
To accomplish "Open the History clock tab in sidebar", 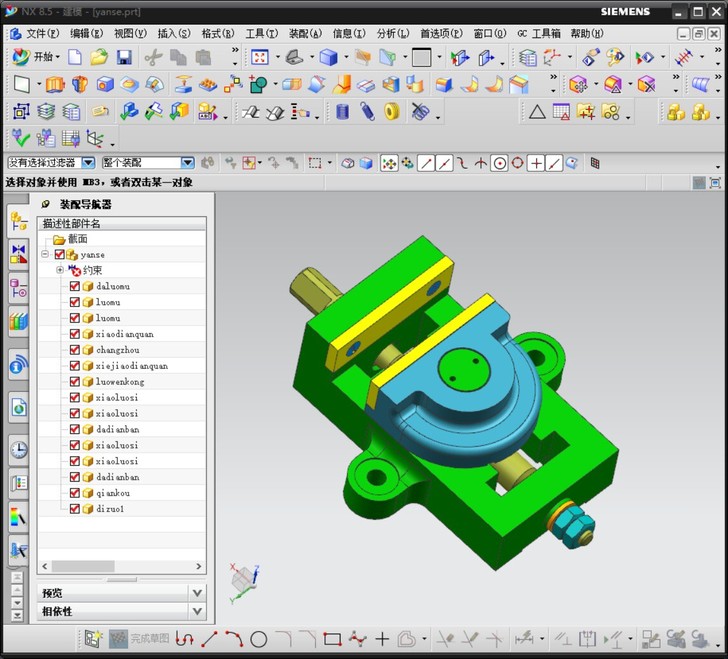I will (x=18, y=450).
